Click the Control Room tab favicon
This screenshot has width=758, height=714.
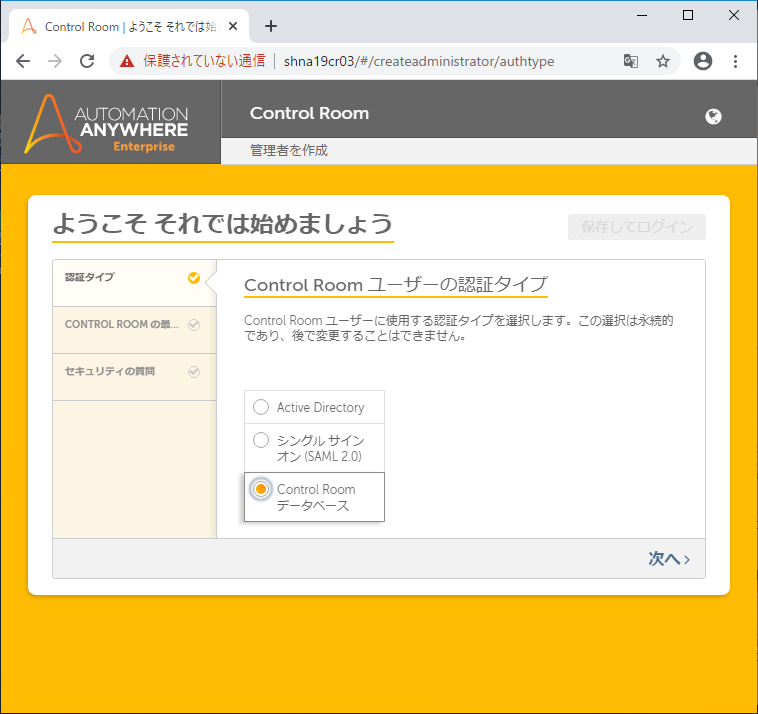pos(29,26)
